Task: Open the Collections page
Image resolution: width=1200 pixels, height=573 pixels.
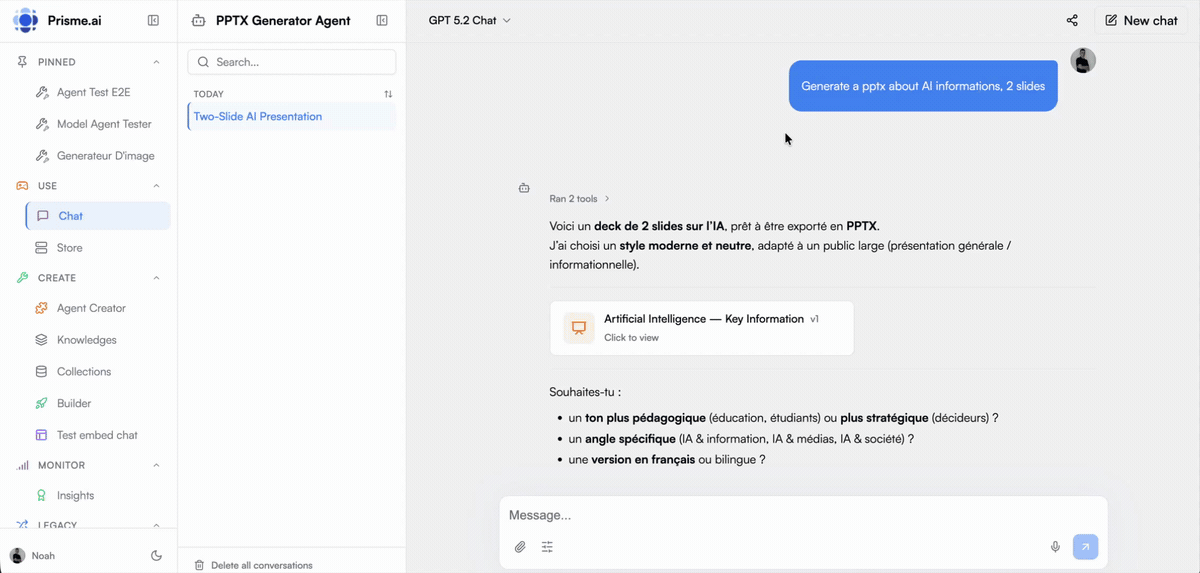Action: coord(84,372)
